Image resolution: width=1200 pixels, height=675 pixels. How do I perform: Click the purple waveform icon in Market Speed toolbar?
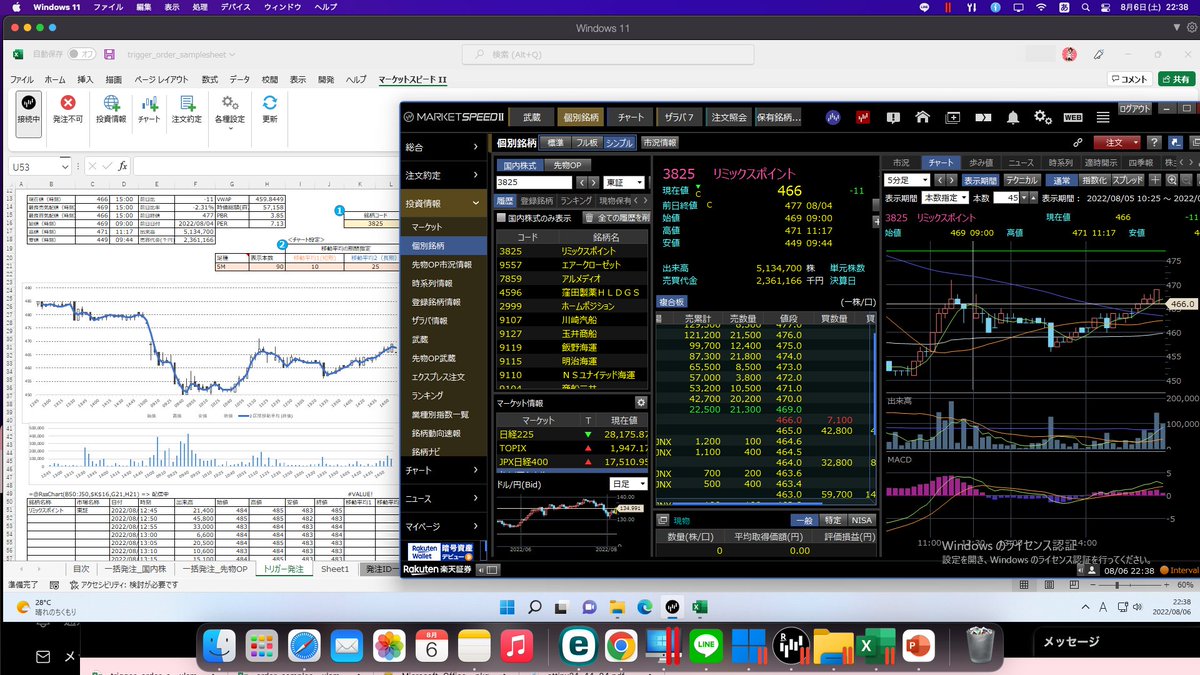(x=833, y=117)
